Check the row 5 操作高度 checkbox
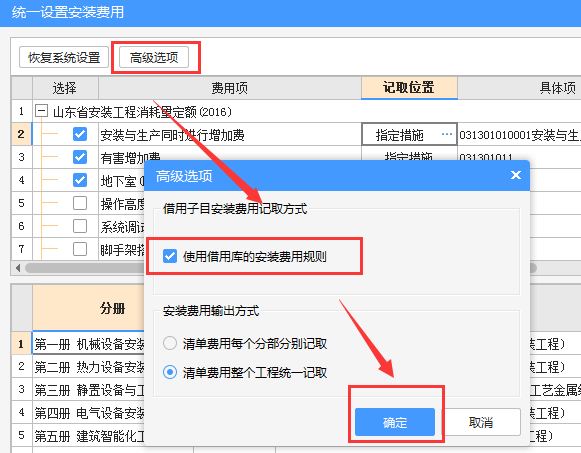 click(x=80, y=203)
